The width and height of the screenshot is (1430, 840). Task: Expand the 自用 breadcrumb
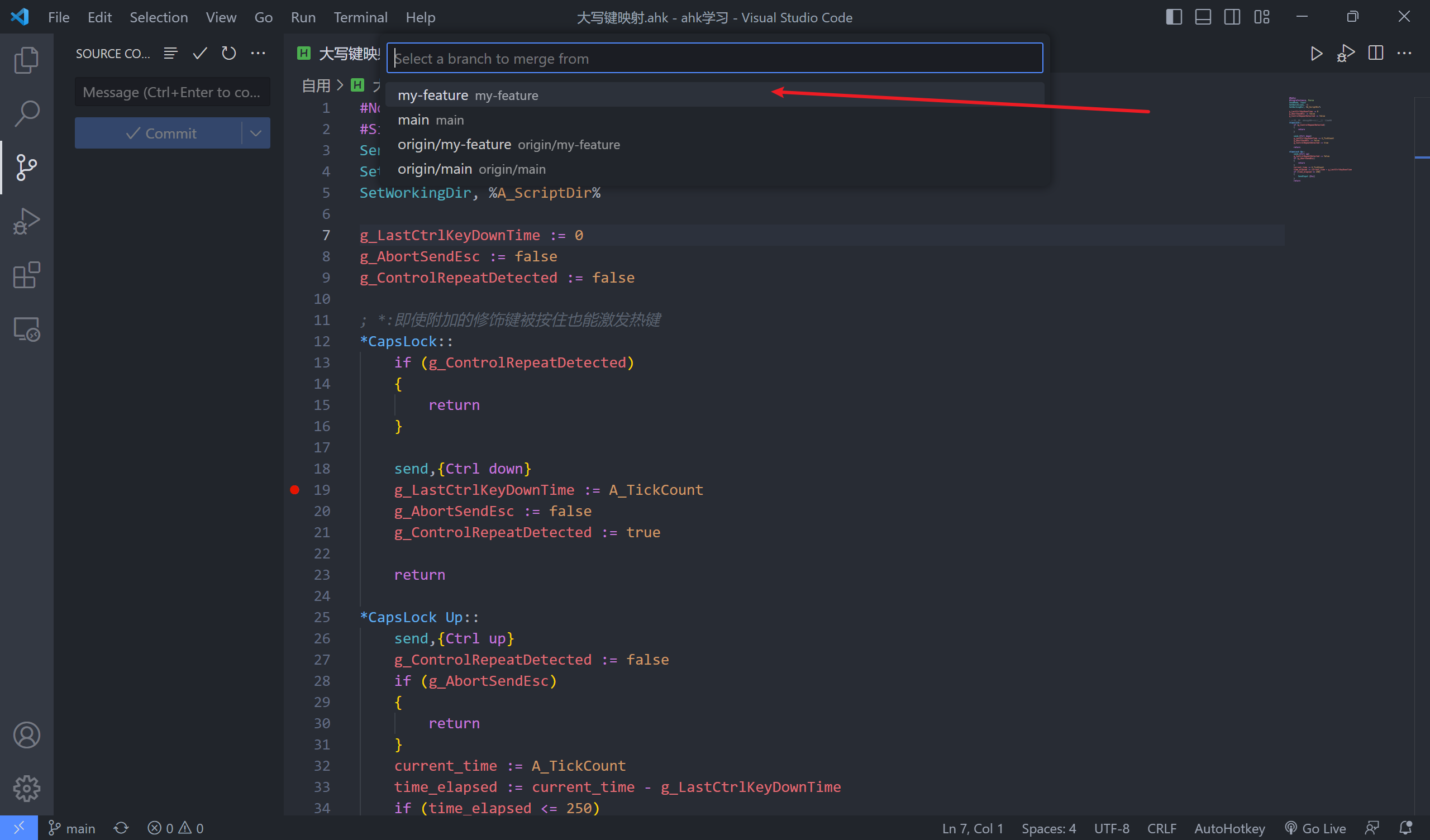click(x=317, y=84)
